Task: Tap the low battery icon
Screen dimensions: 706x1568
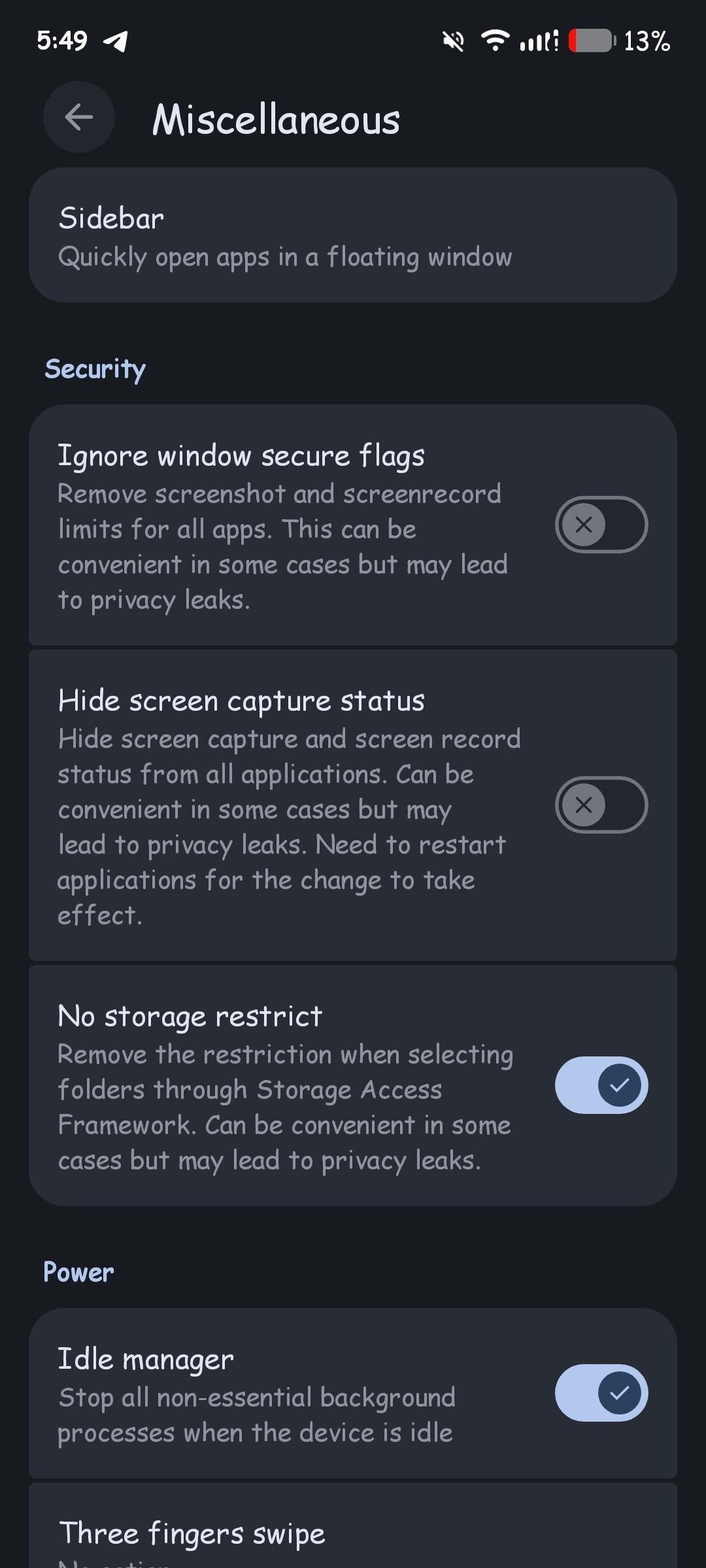Action: pos(592,41)
